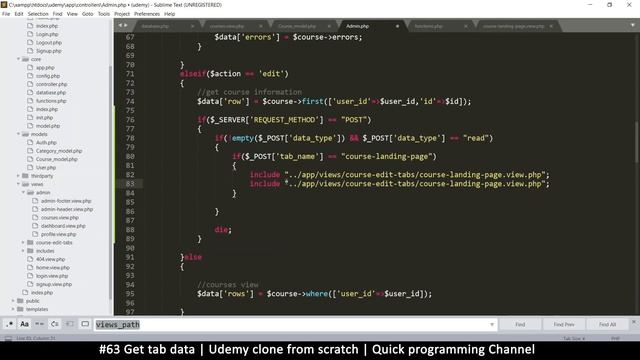This screenshot has width=640, height=360.
Task: Open database.php in sidebar tree
Action: point(51,93)
